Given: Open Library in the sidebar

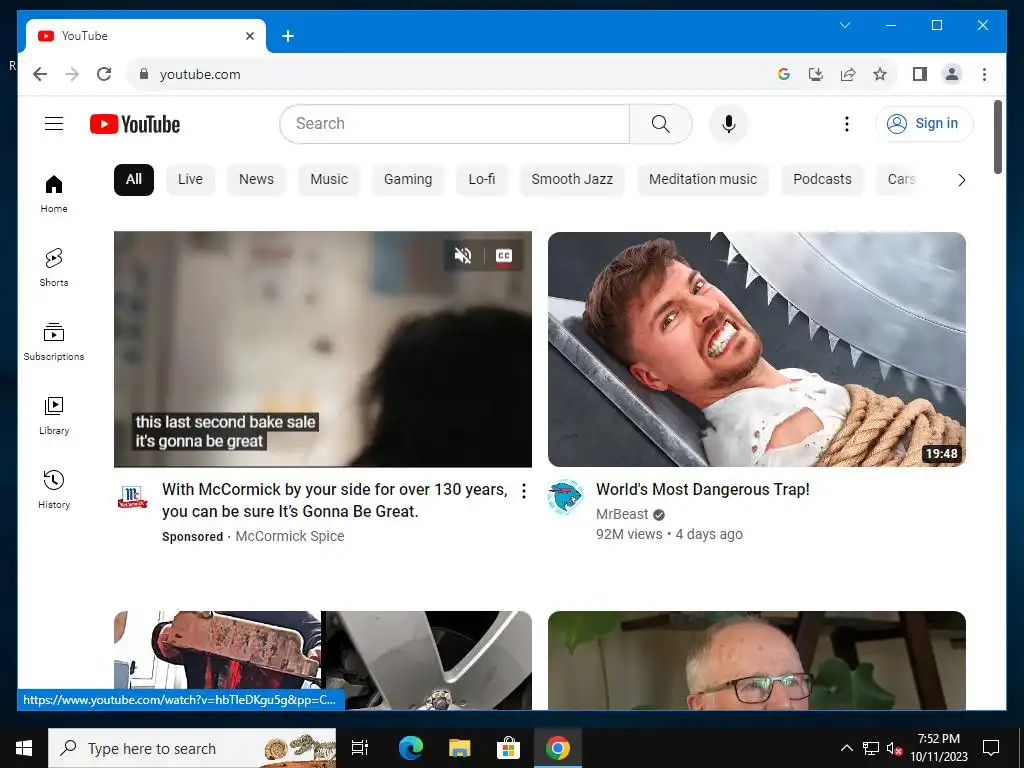Looking at the screenshot, I should pyautogui.click(x=54, y=416).
